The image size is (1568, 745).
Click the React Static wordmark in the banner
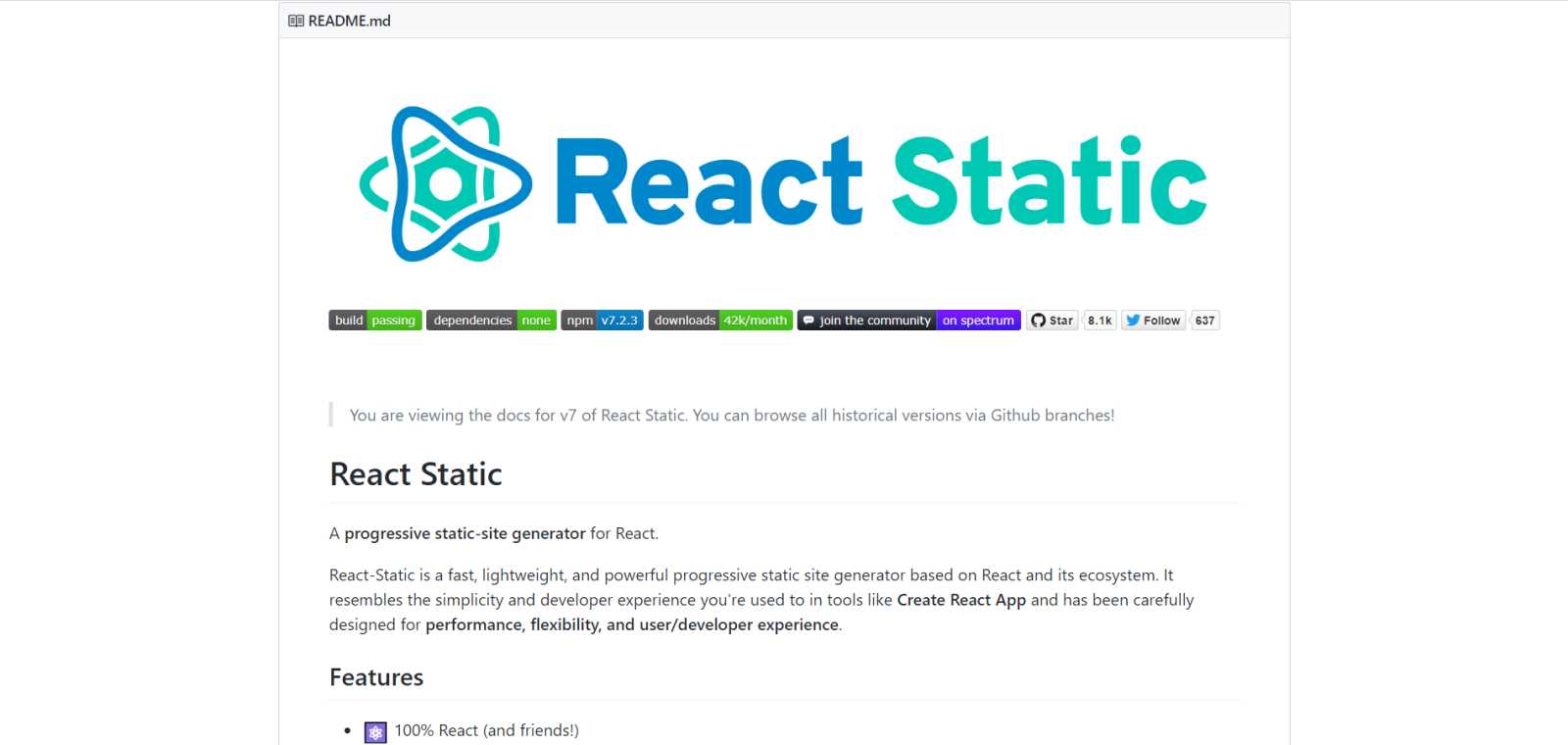point(882,181)
